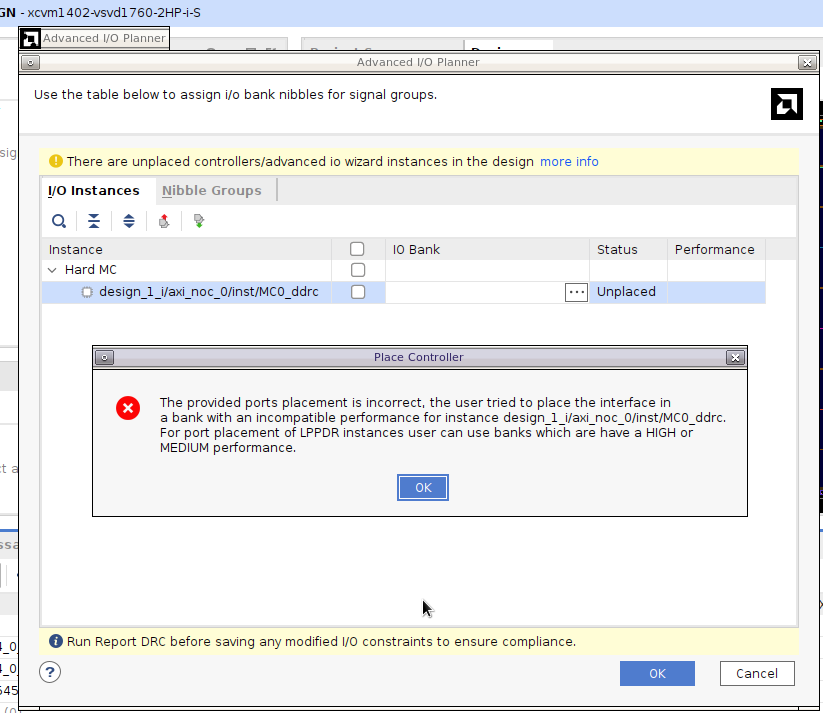Check the MC0_ddrc instance checkbox
The image size is (823, 713).
357,291
